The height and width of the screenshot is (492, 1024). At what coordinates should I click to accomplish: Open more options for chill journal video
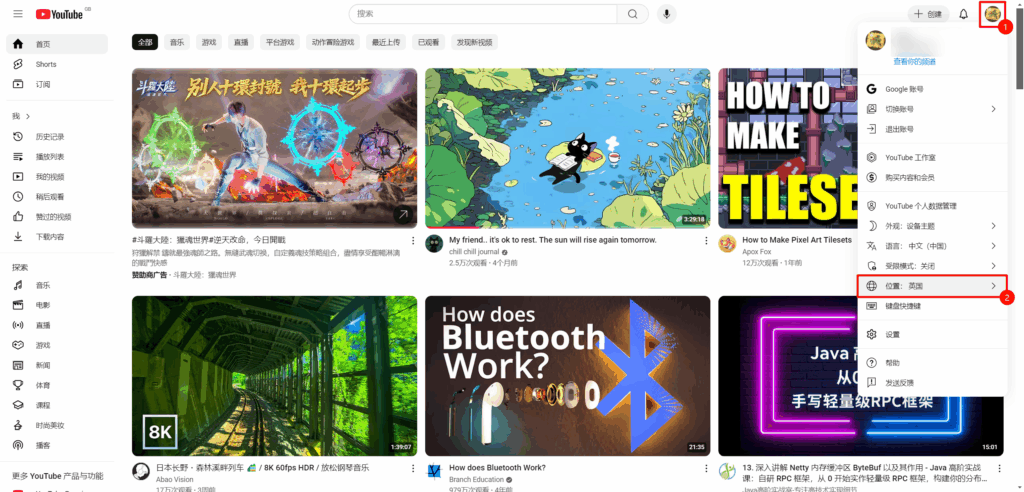click(706, 240)
